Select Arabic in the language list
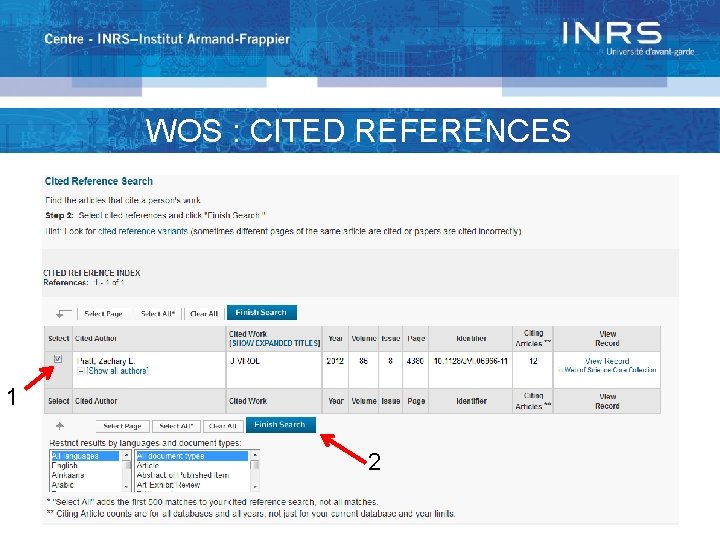The height and width of the screenshot is (540, 720). click(x=85, y=485)
